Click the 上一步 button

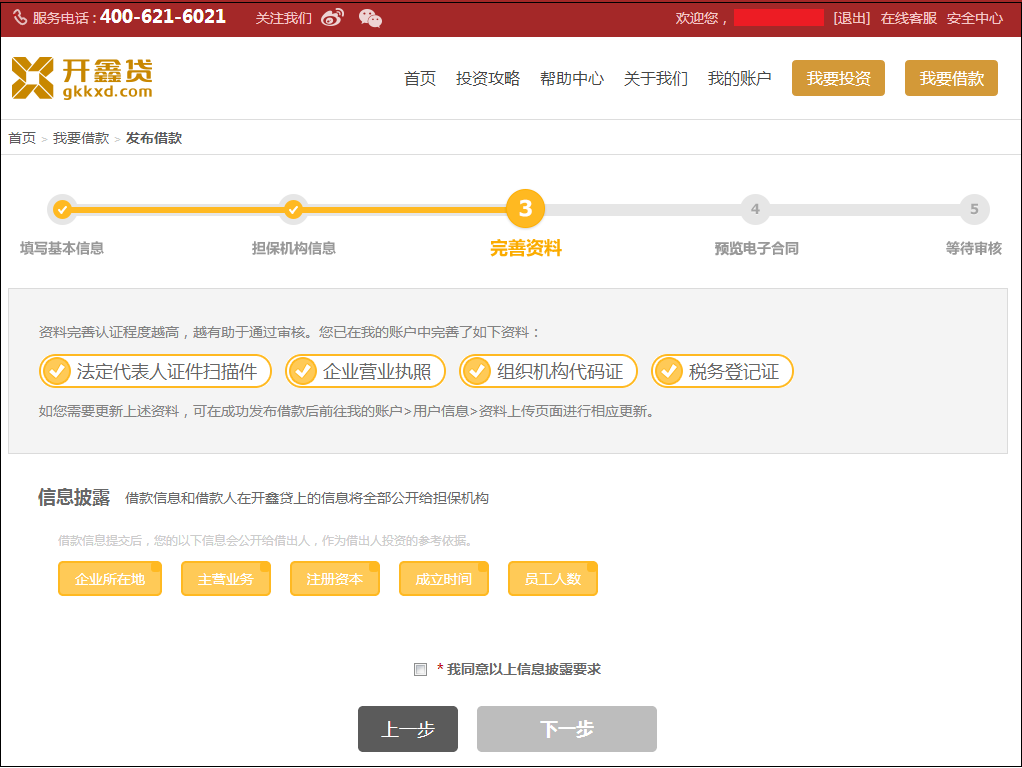407,729
